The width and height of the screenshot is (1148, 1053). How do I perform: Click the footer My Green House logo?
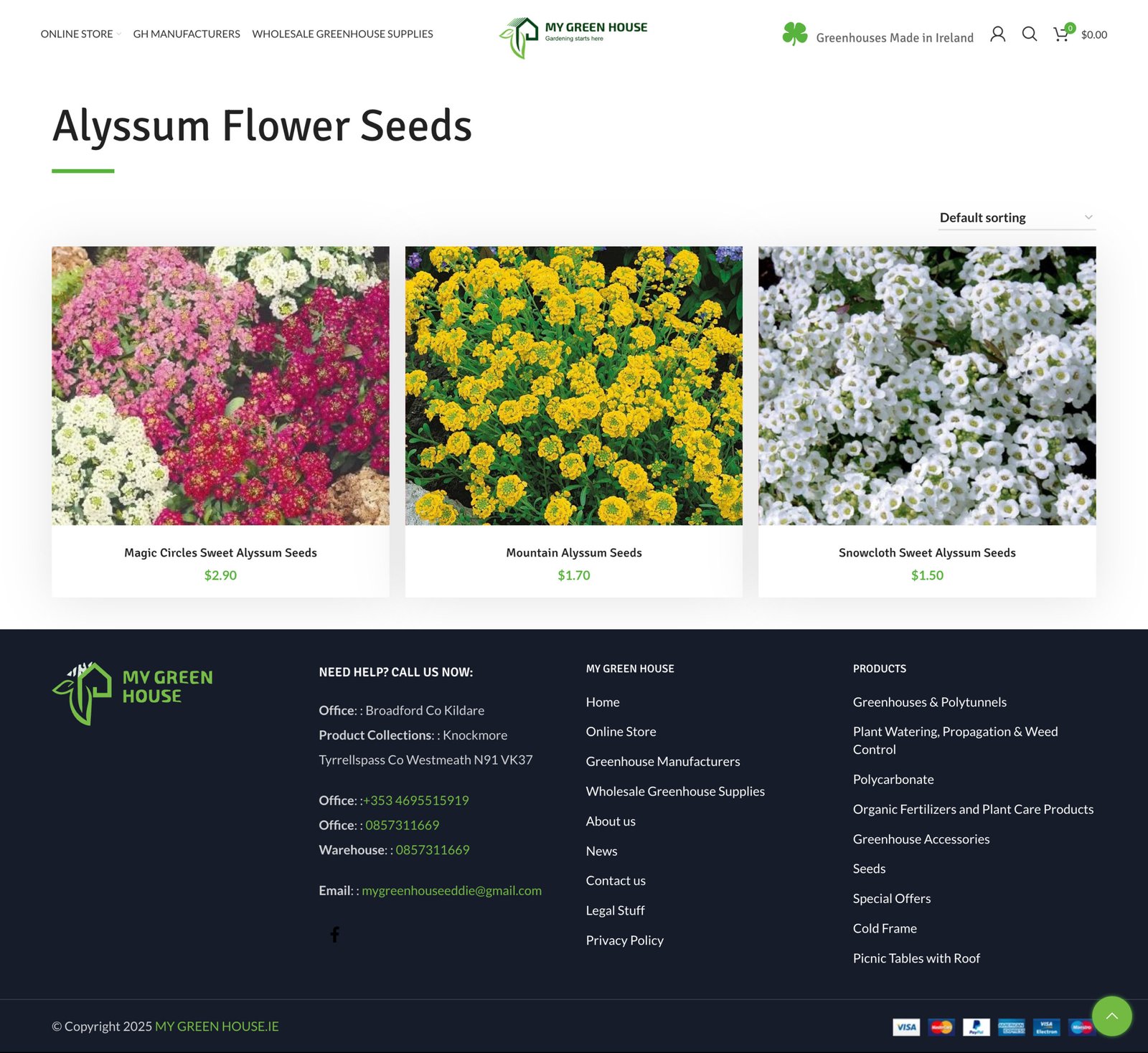133,693
